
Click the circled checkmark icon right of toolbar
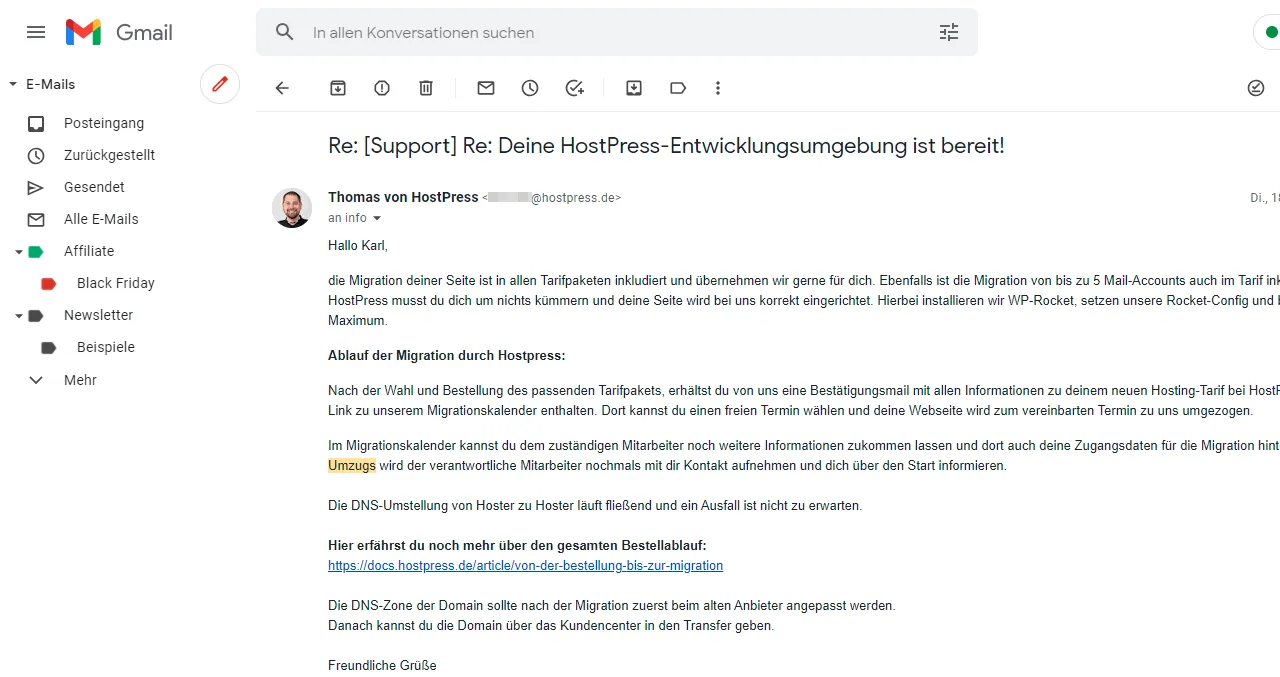point(1256,88)
